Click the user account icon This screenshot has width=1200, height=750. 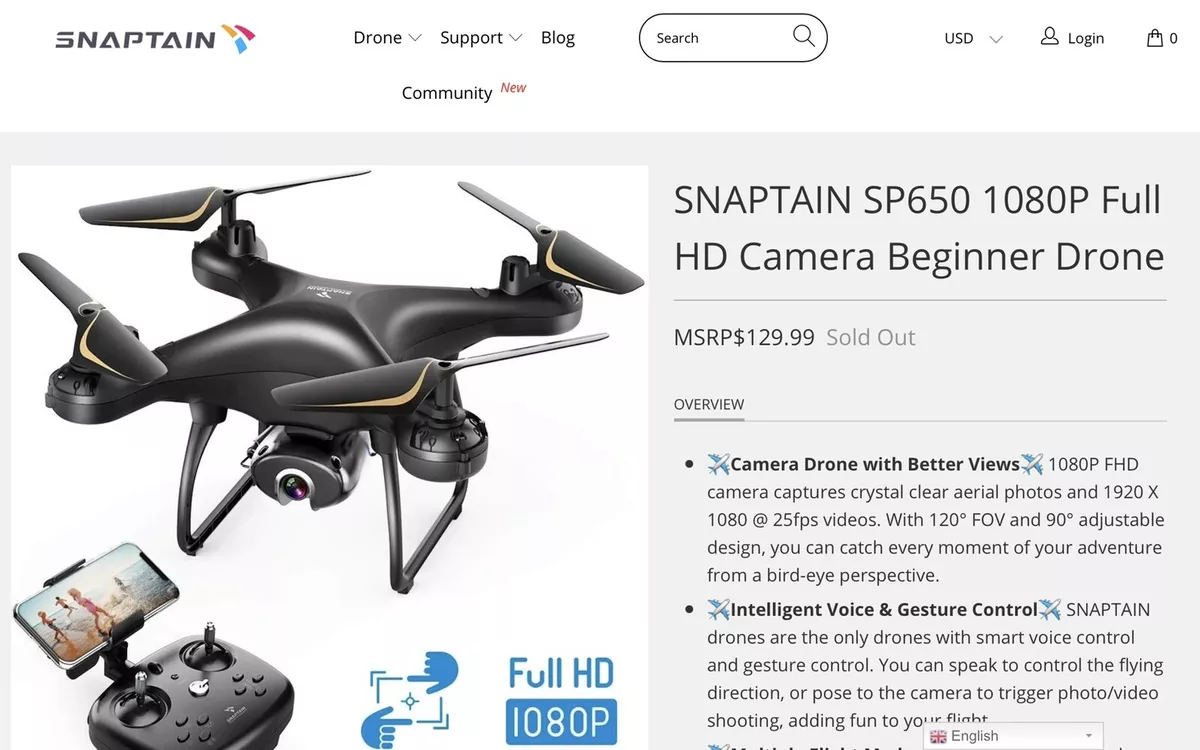[x=1049, y=36]
